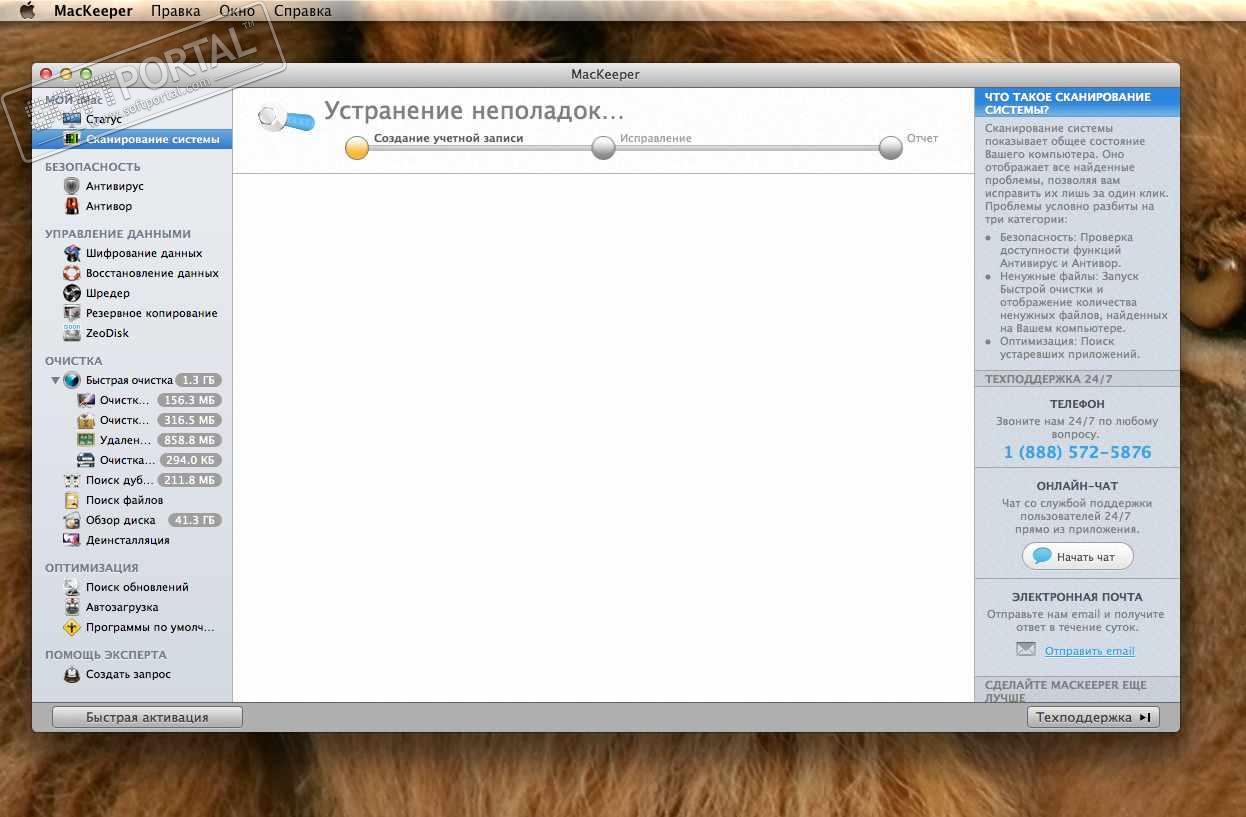Image resolution: width=1246 pixels, height=817 pixels.
Task: Select the Создание учетной записи step marker
Action: pos(357,148)
